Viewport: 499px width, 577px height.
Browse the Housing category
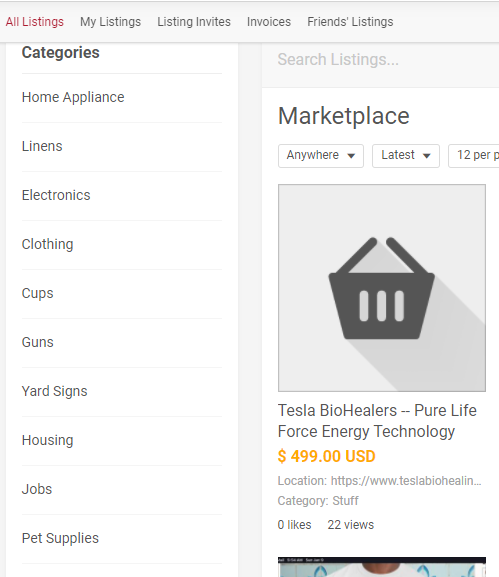point(47,440)
